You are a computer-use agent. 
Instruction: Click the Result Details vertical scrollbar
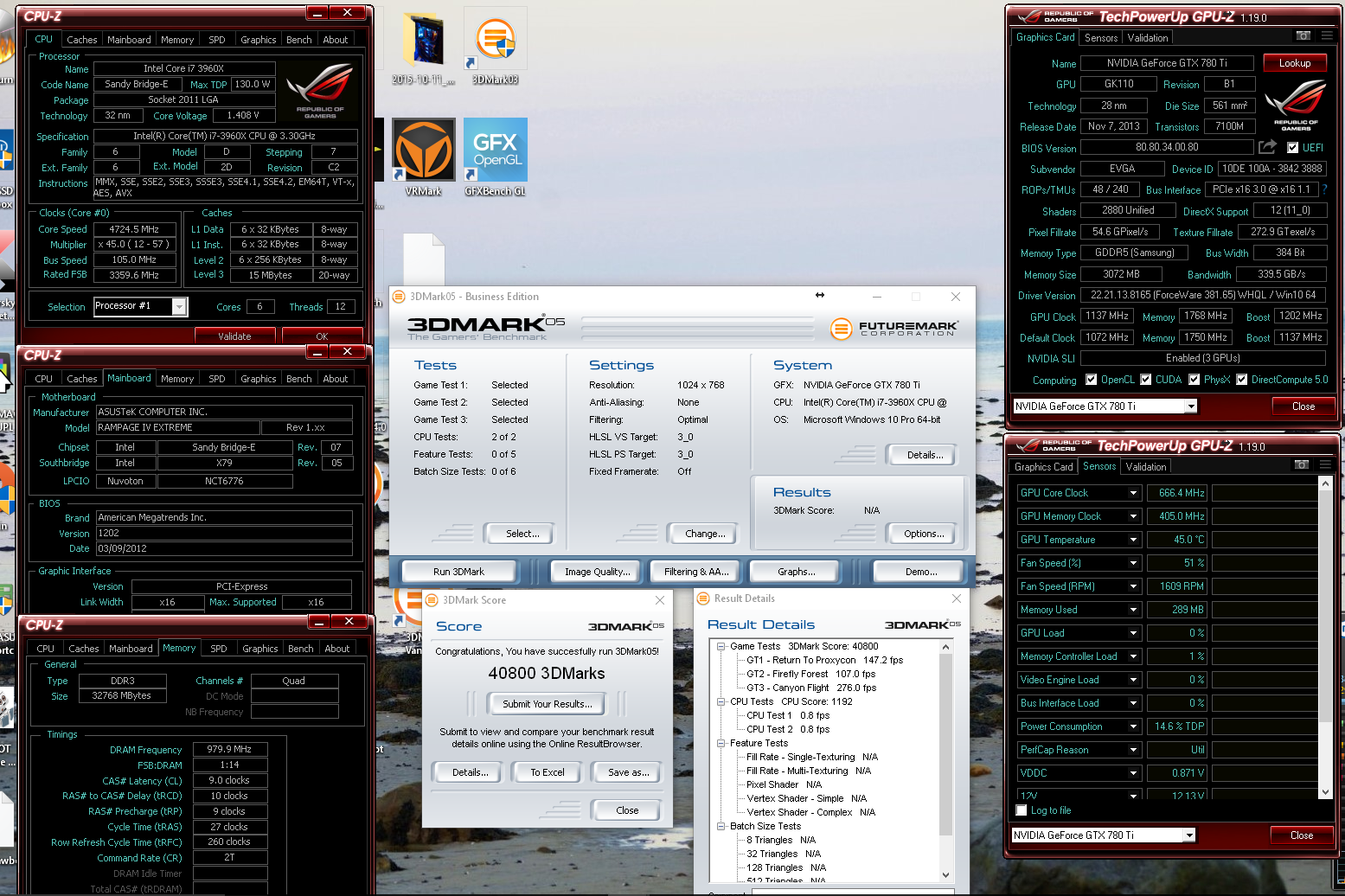(x=945, y=763)
